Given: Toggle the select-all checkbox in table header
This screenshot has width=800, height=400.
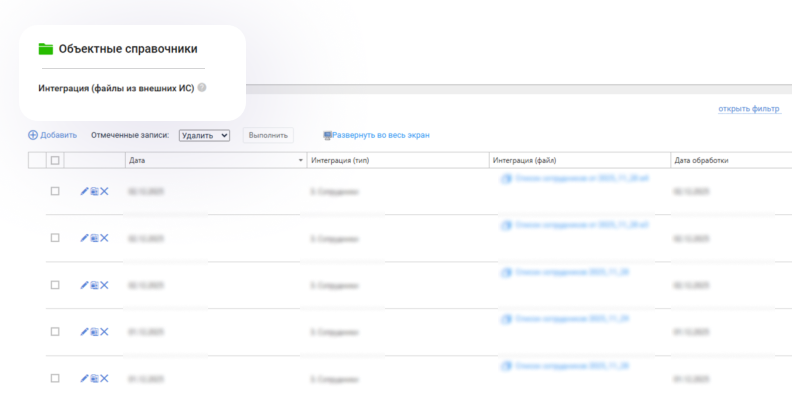Looking at the screenshot, I should (55, 160).
